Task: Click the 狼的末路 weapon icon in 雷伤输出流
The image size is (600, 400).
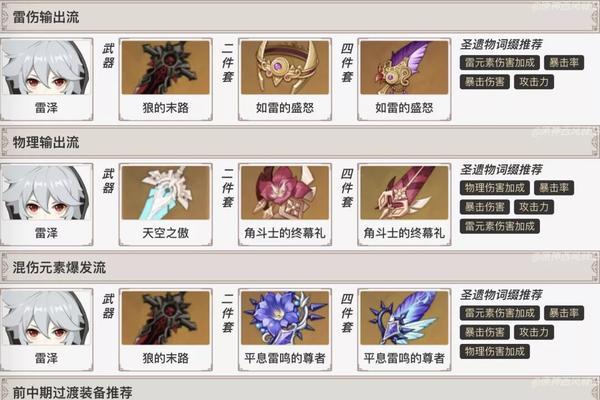Action: [x=165, y=67]
